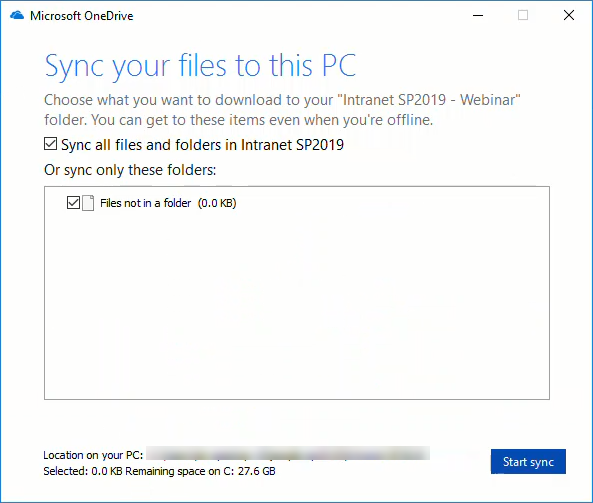Close the Microsoft OneDrive dialog

569,16
